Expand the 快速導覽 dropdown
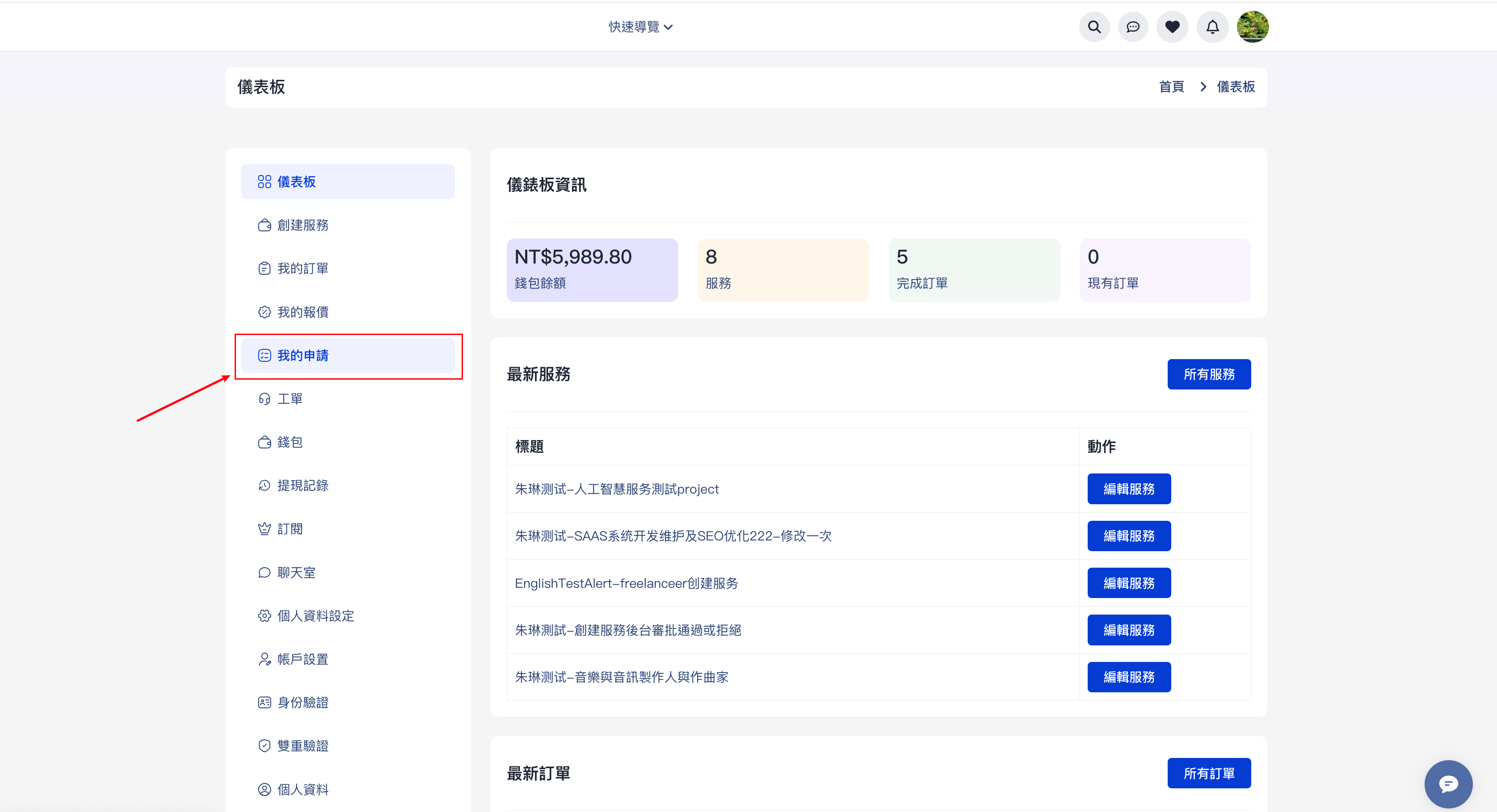The height and width of the screenshot is (812, 1497). 640,27
